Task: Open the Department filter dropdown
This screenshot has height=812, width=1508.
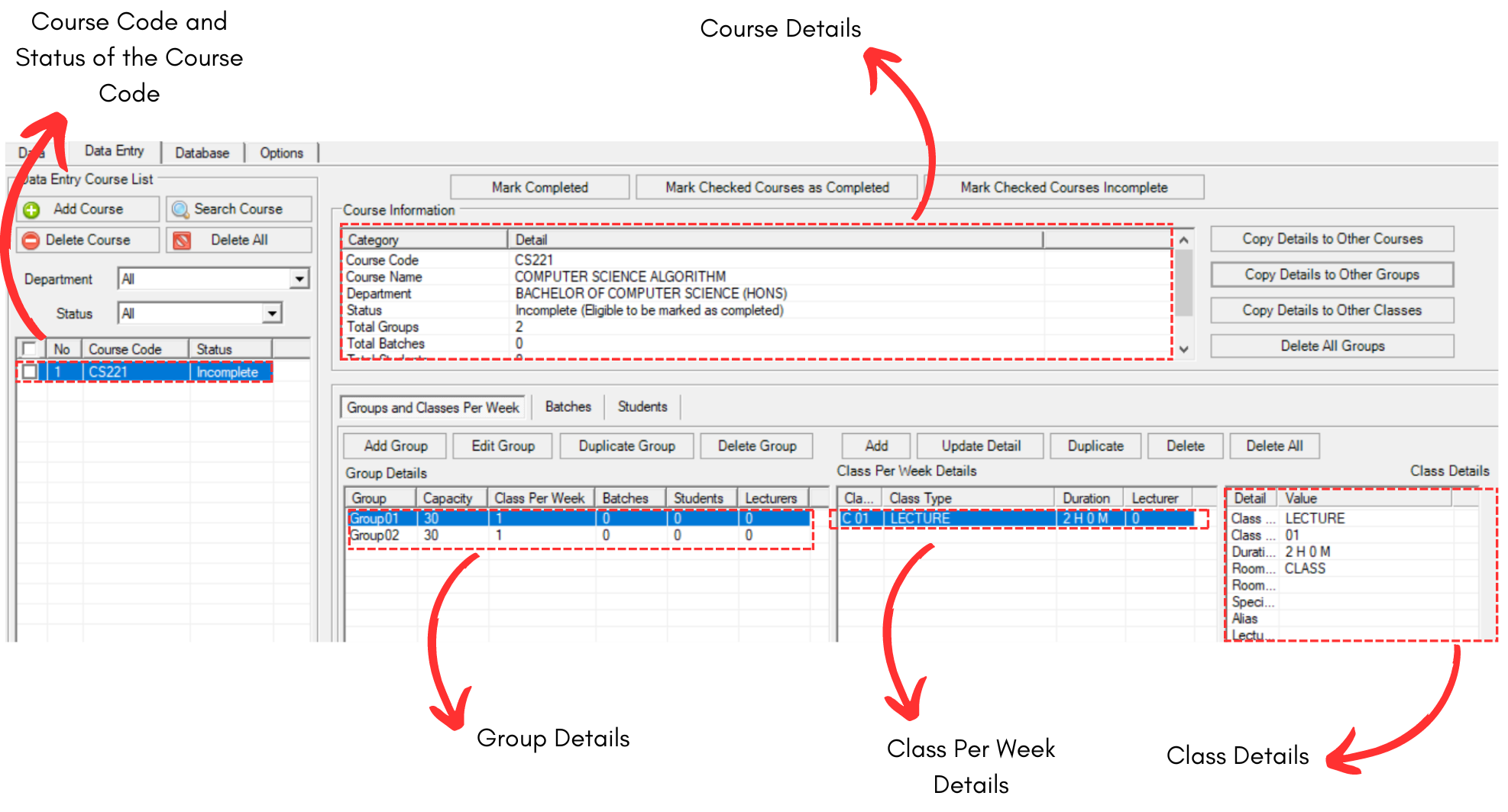Action: coord(299,280)
